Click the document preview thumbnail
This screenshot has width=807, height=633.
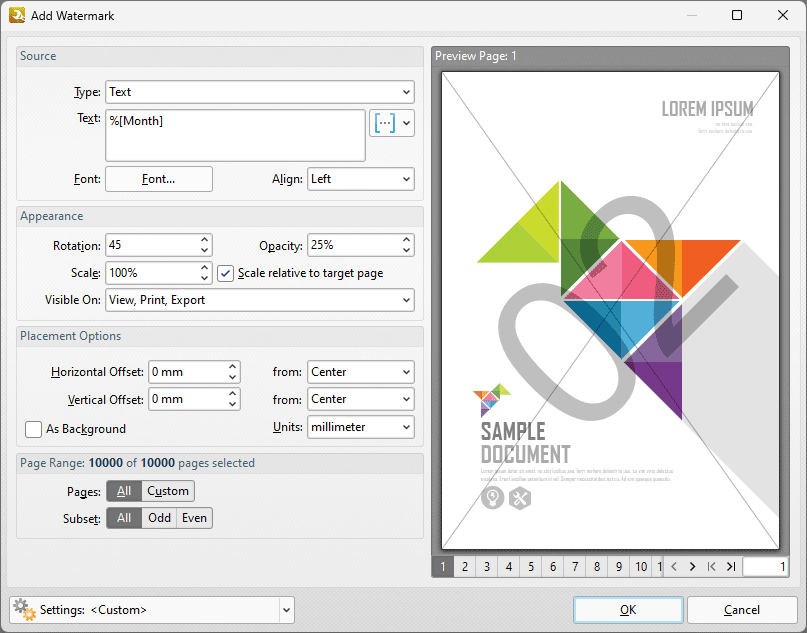tap(610, 310)
